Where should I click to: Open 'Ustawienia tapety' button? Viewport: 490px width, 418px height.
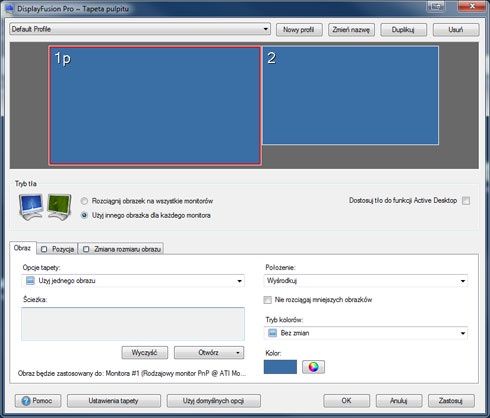pos(114,401)
